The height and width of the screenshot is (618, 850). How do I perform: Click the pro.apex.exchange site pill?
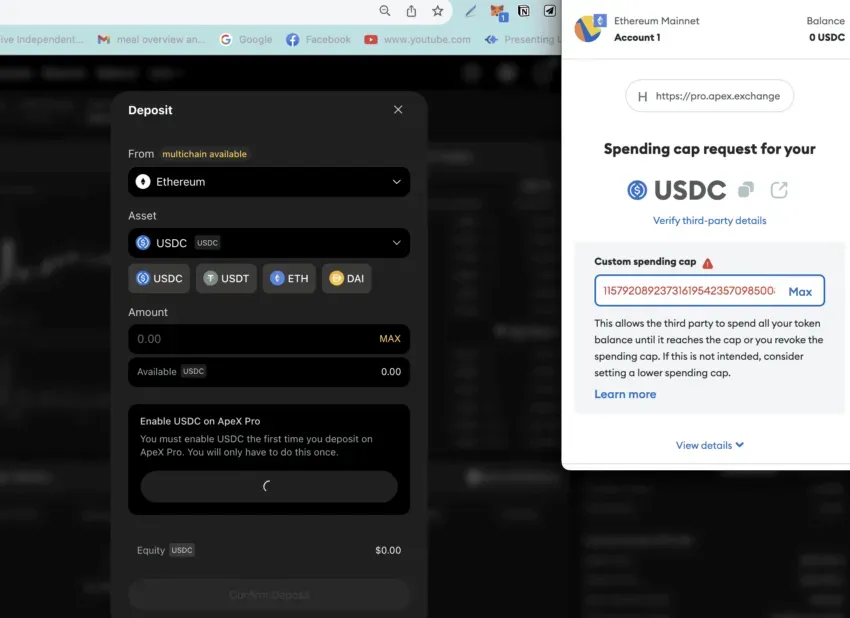(710, 96)
